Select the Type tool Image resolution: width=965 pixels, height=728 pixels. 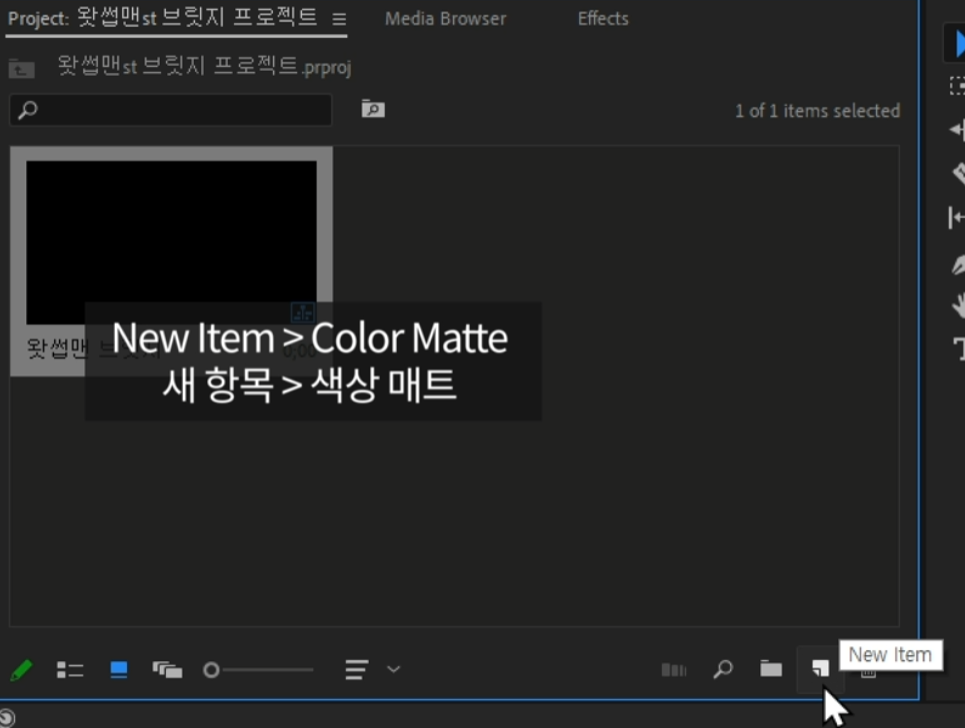pos(959,348)
